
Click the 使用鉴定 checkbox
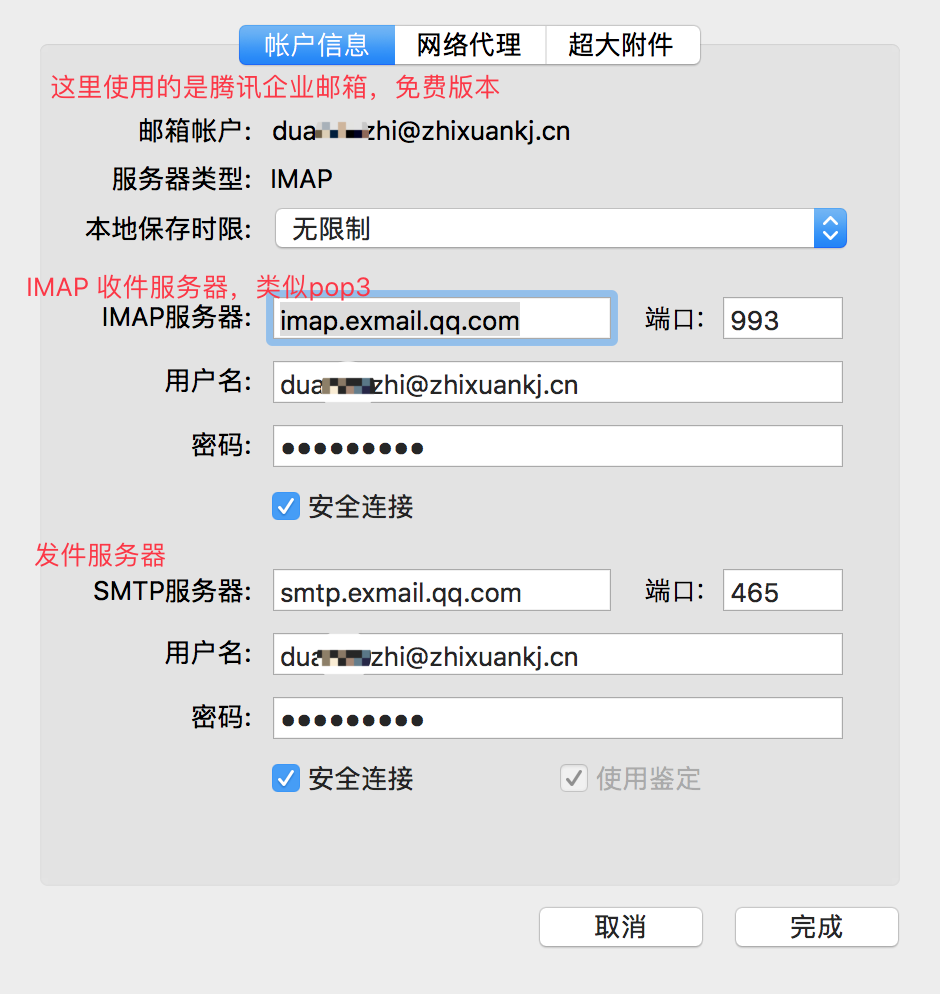pos(573,779)
